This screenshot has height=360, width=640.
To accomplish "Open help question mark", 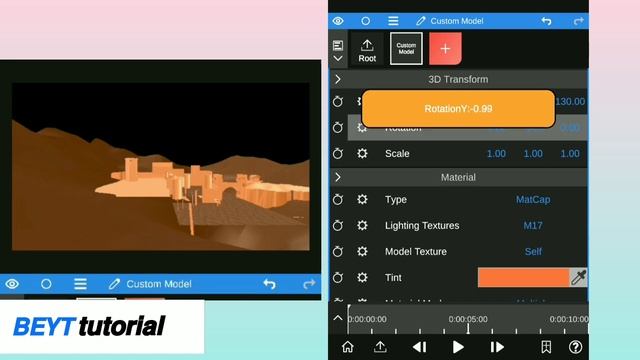I will pyautogui.click(x=576, y=347).
